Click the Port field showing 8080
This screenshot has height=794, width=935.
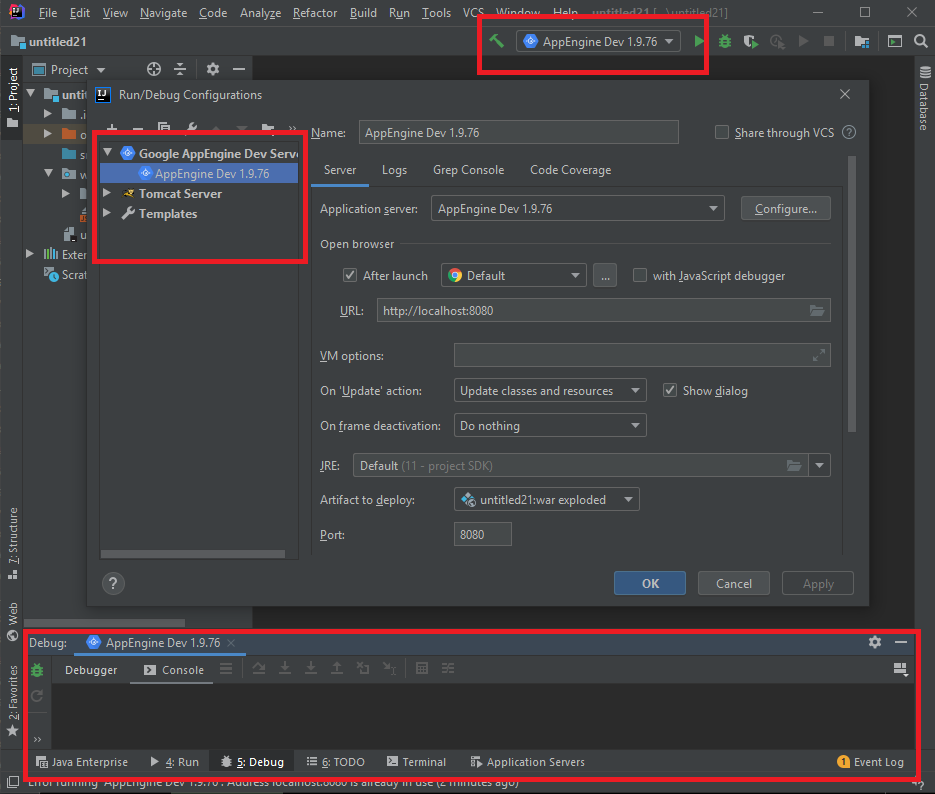482,534
